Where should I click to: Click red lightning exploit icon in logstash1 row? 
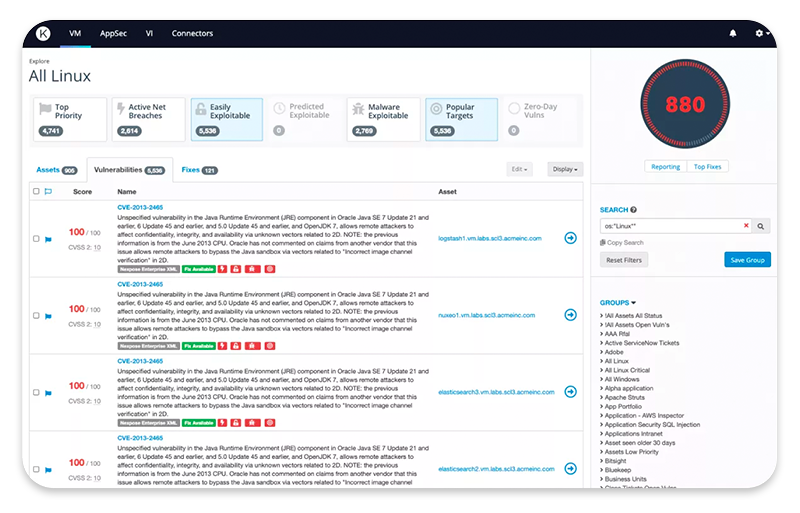click(x=222, y=269)
